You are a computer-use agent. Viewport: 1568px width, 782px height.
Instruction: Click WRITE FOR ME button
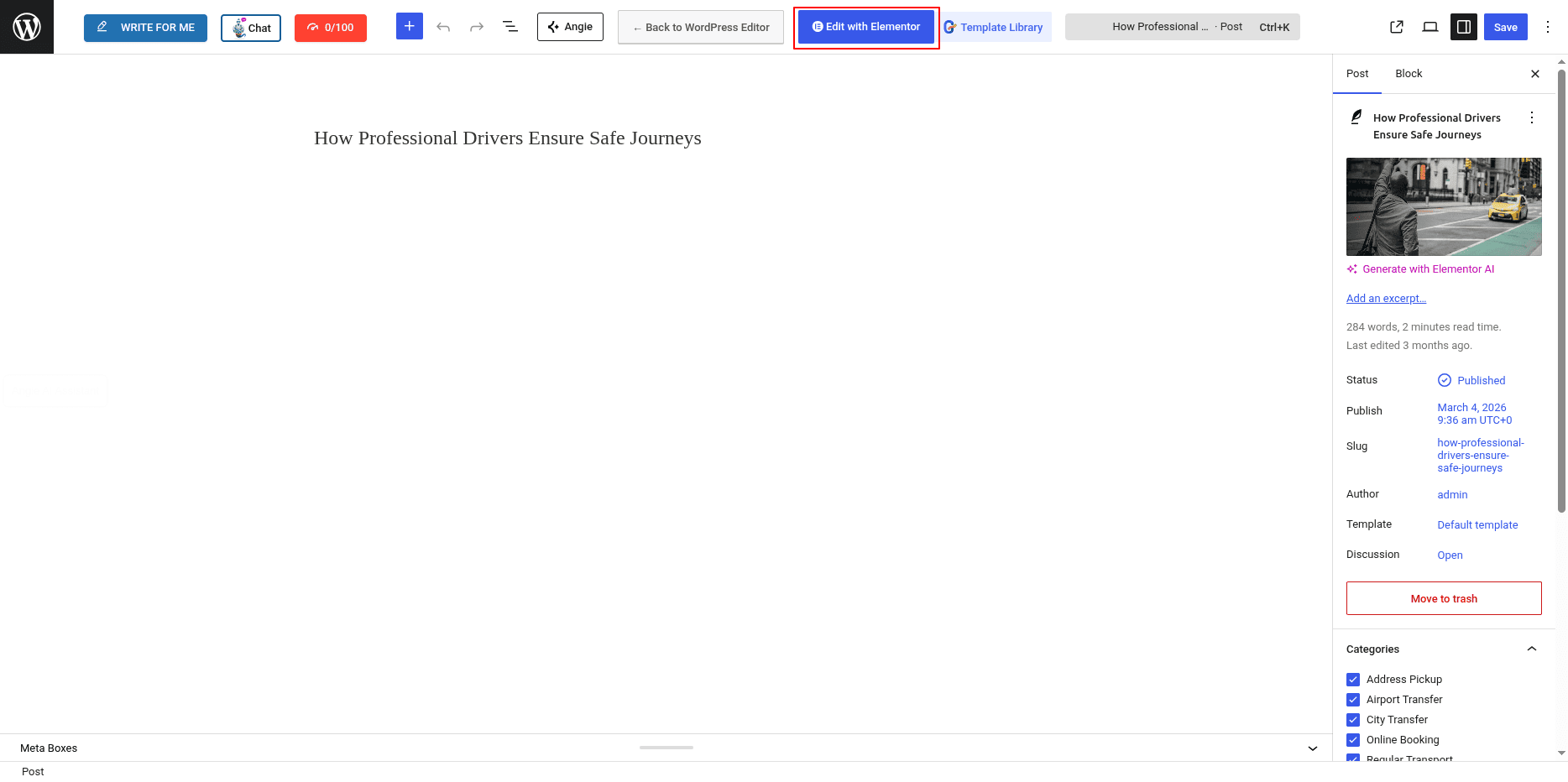pos(145,28)
